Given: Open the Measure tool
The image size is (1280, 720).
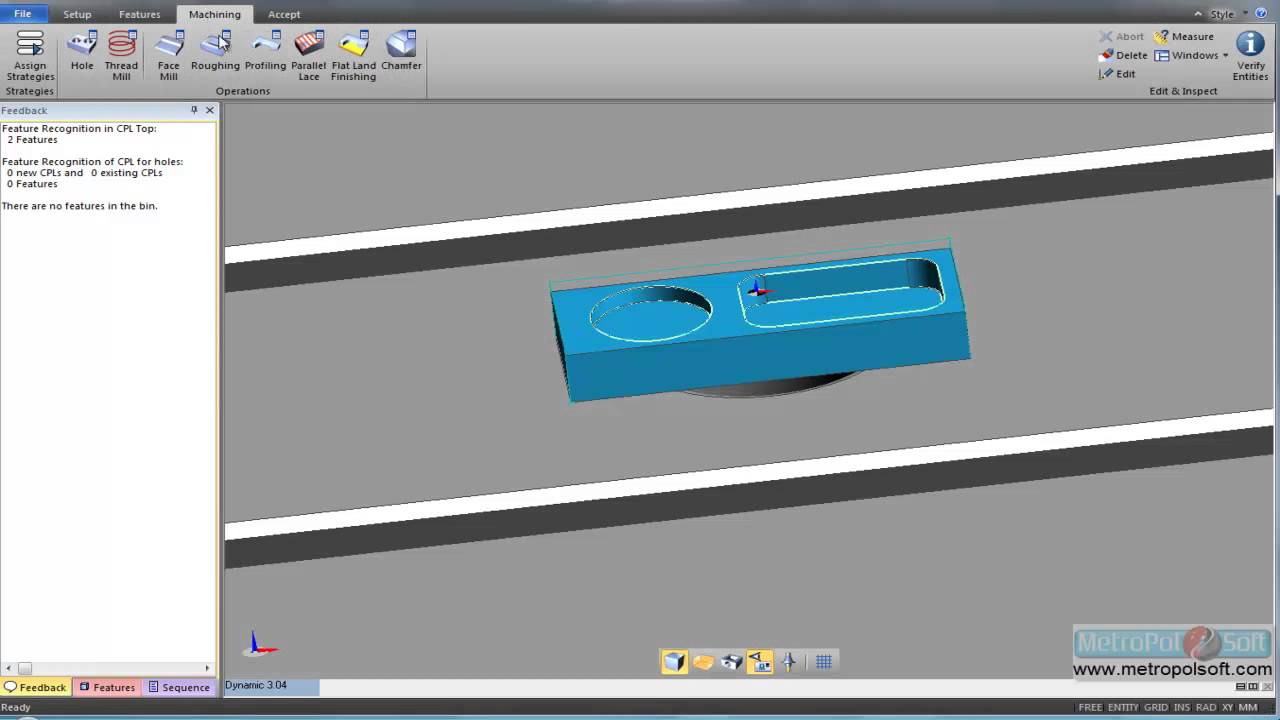Looking at the screenshot, I should coord(1184,36).
